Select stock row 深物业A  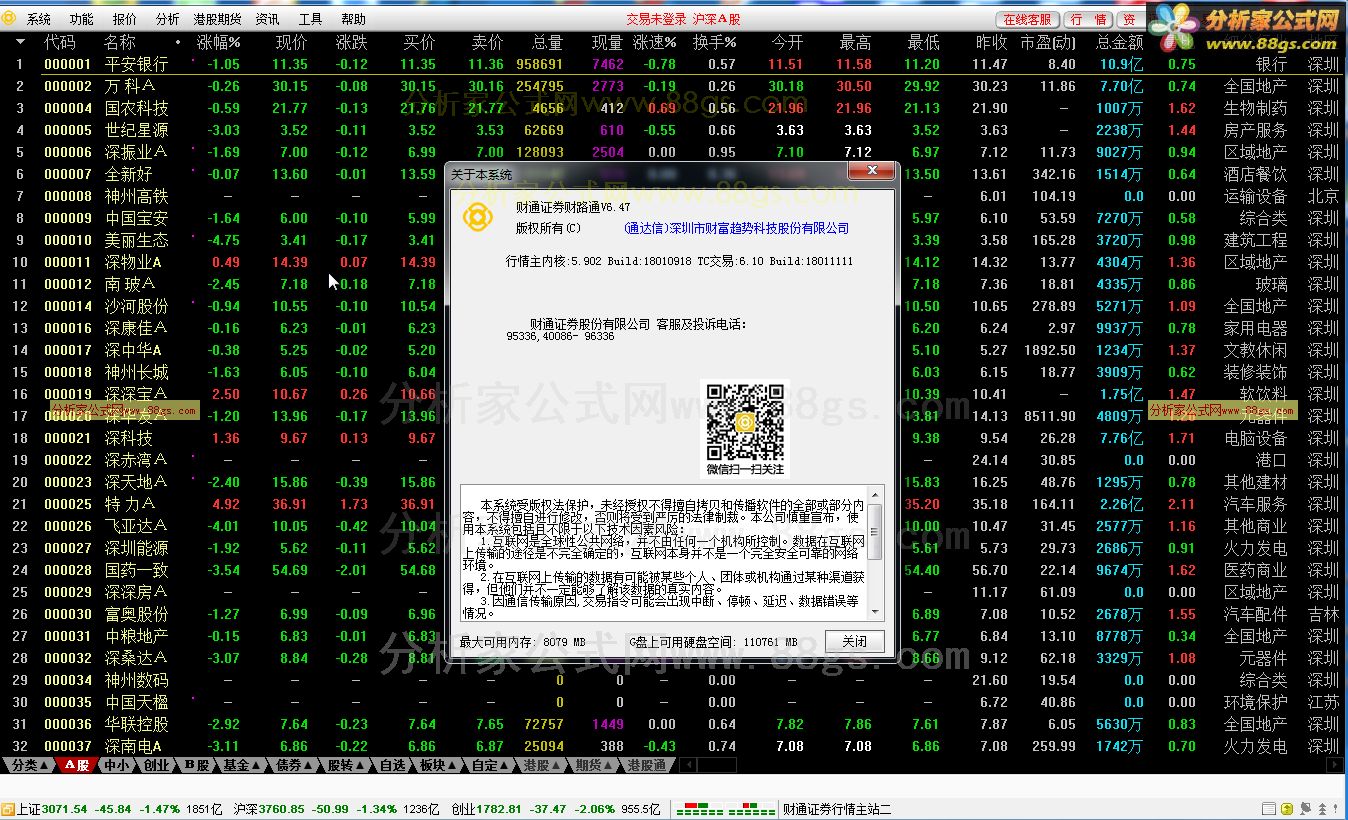(x=674, y=262)
